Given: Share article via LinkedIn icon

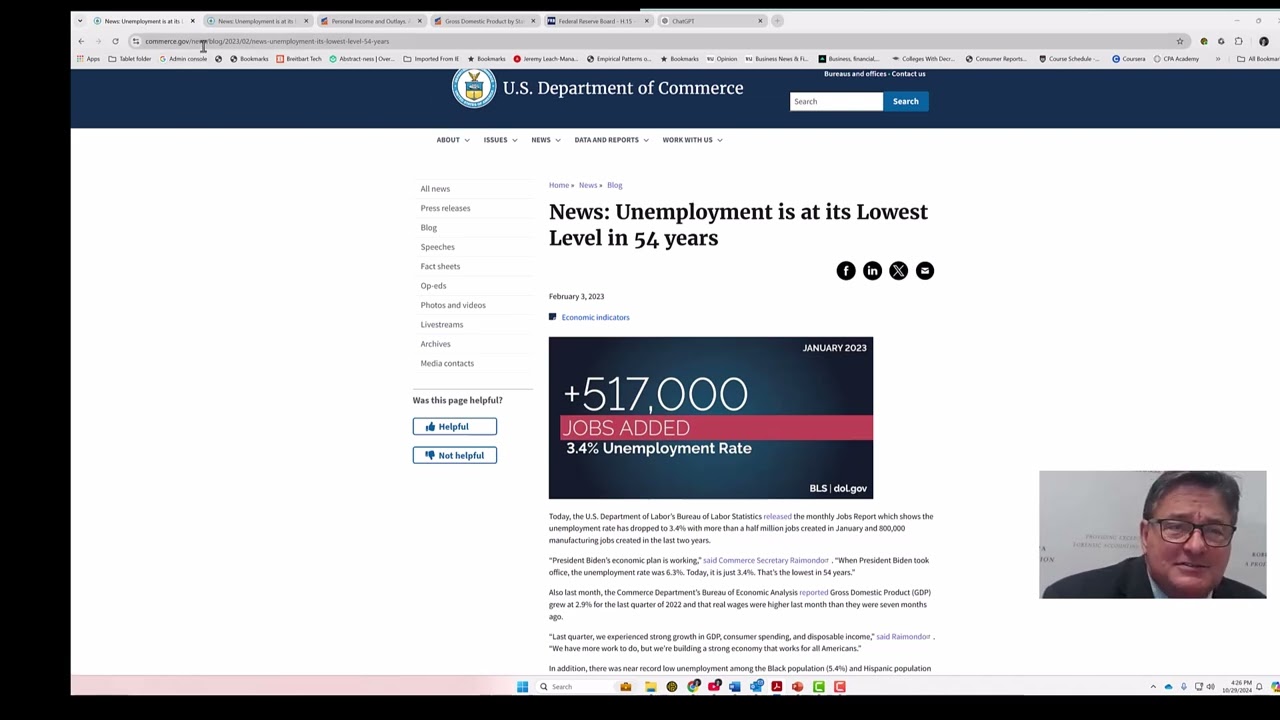Looking at the screenshot, I should [872, 271].
